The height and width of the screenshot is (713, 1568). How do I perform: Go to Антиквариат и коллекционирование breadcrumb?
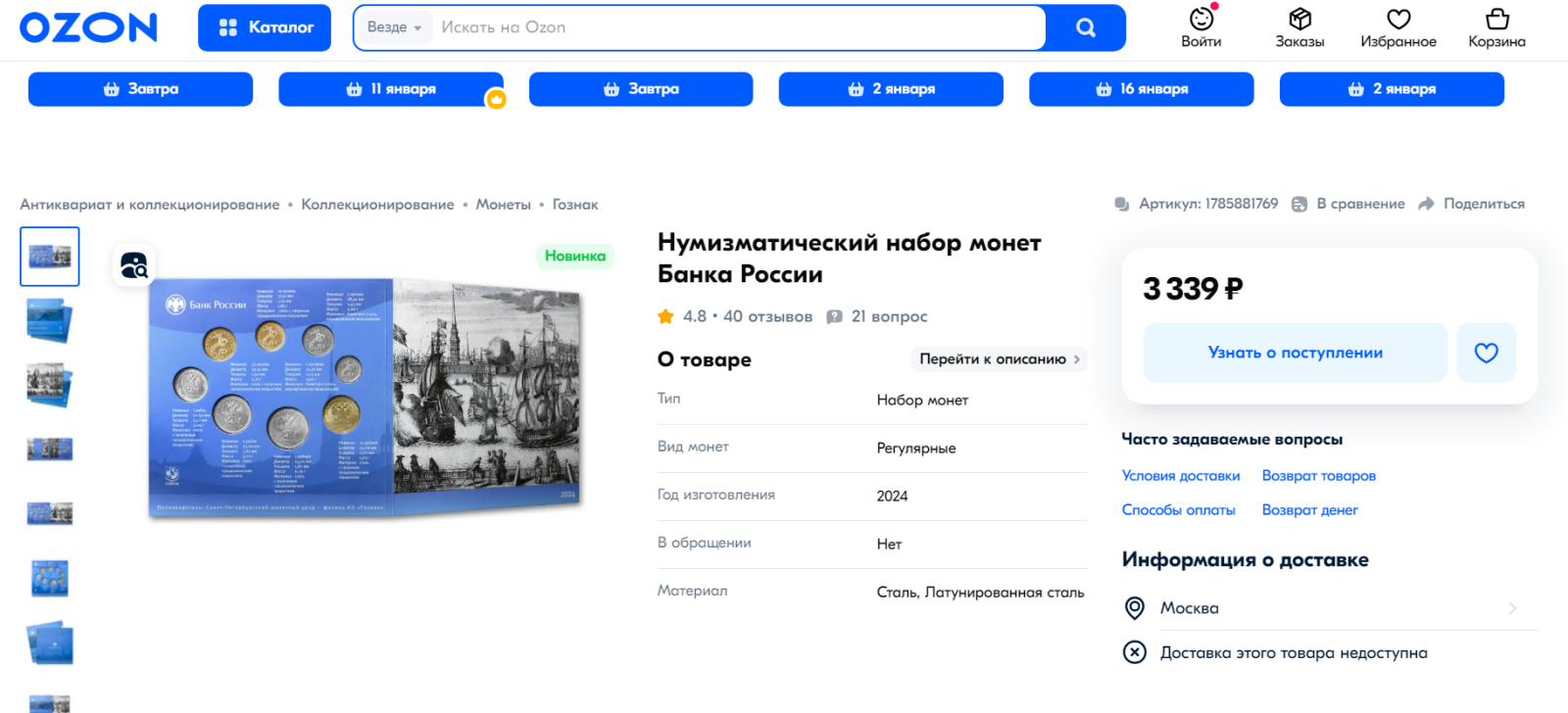click(150, 205)
